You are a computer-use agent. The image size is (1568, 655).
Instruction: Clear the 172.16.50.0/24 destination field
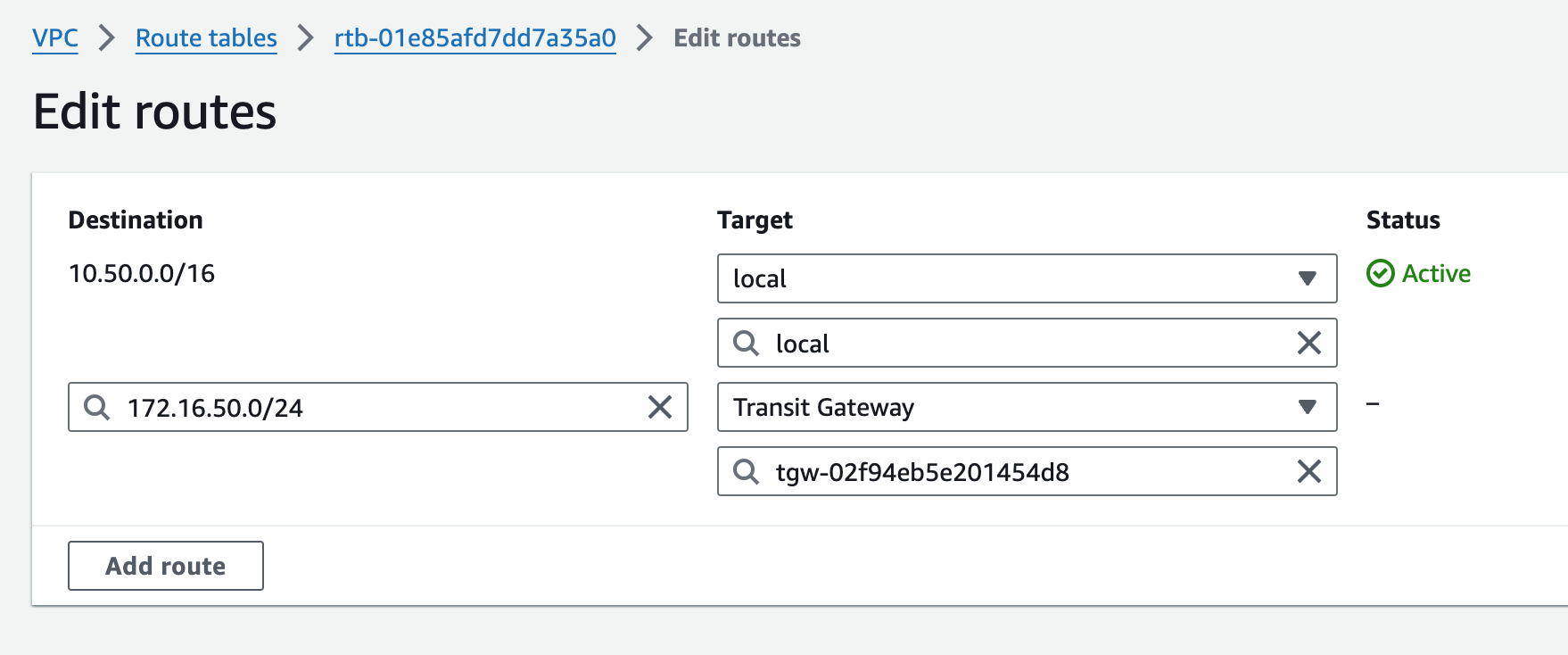(660, 407)
